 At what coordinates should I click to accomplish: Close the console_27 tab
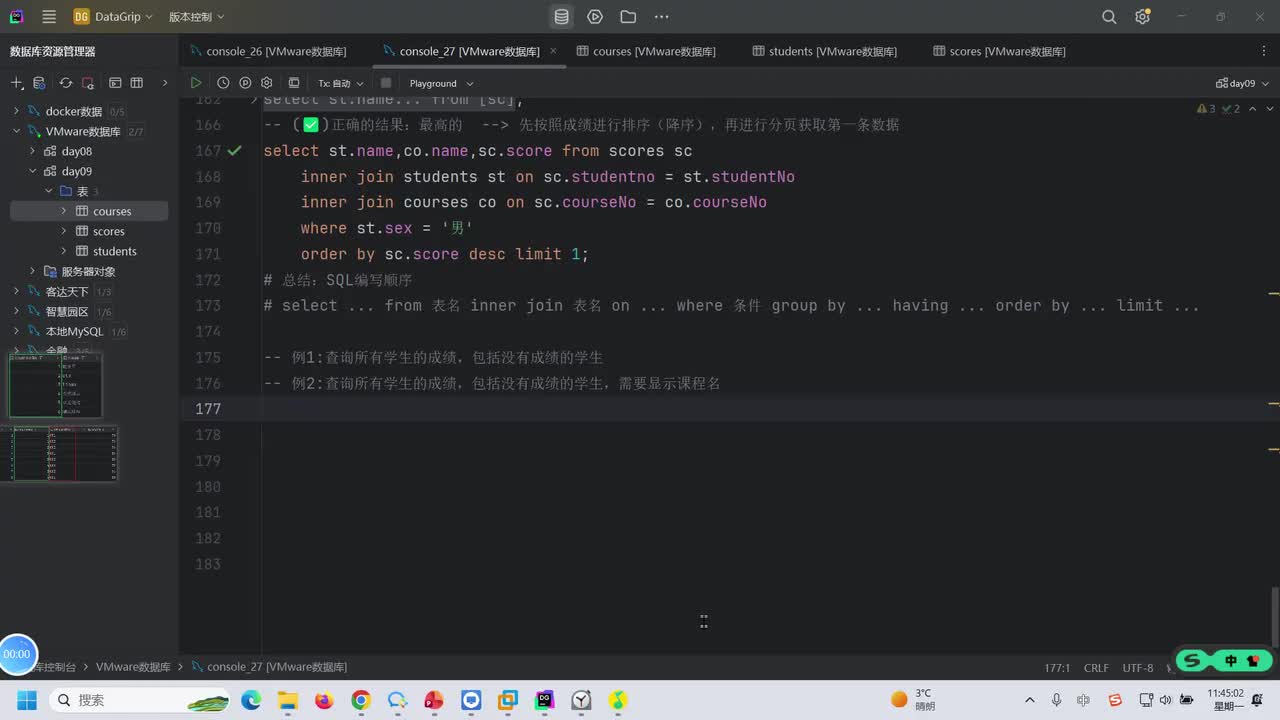coord(553,51)
